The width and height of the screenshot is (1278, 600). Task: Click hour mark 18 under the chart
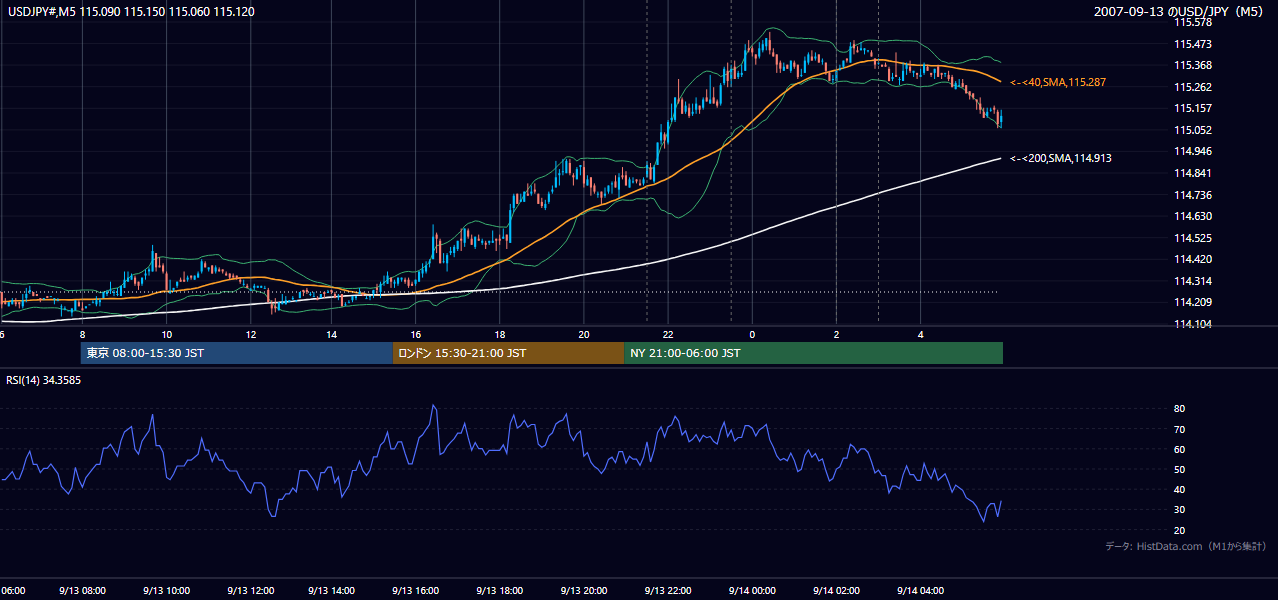(x=501, y=334)
